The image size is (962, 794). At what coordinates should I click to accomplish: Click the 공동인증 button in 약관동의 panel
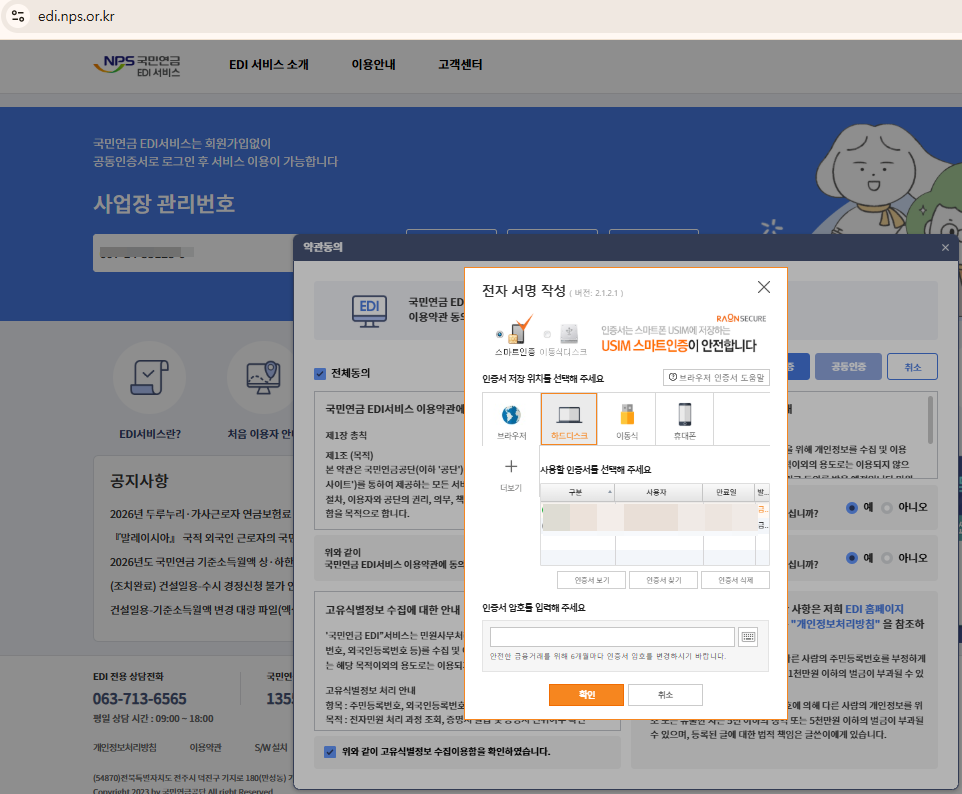click(x=848, y=366)
